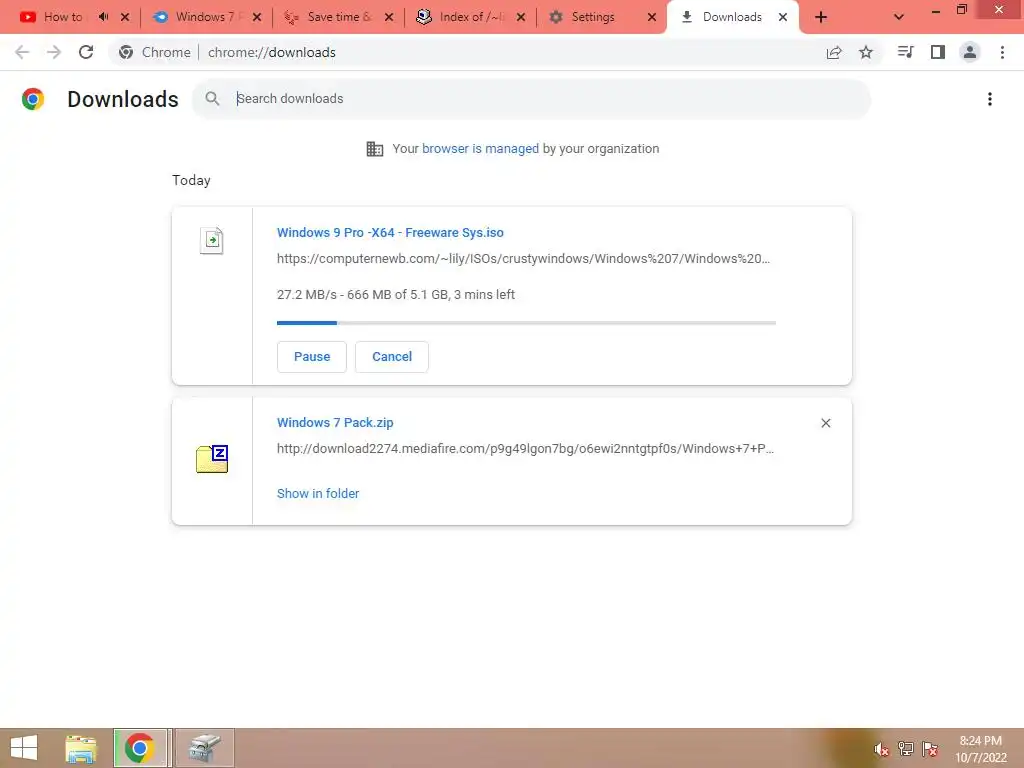The image size is (1024, 768).
Task: Open File Explorer from the taskbar
Action: pos(81,748)
